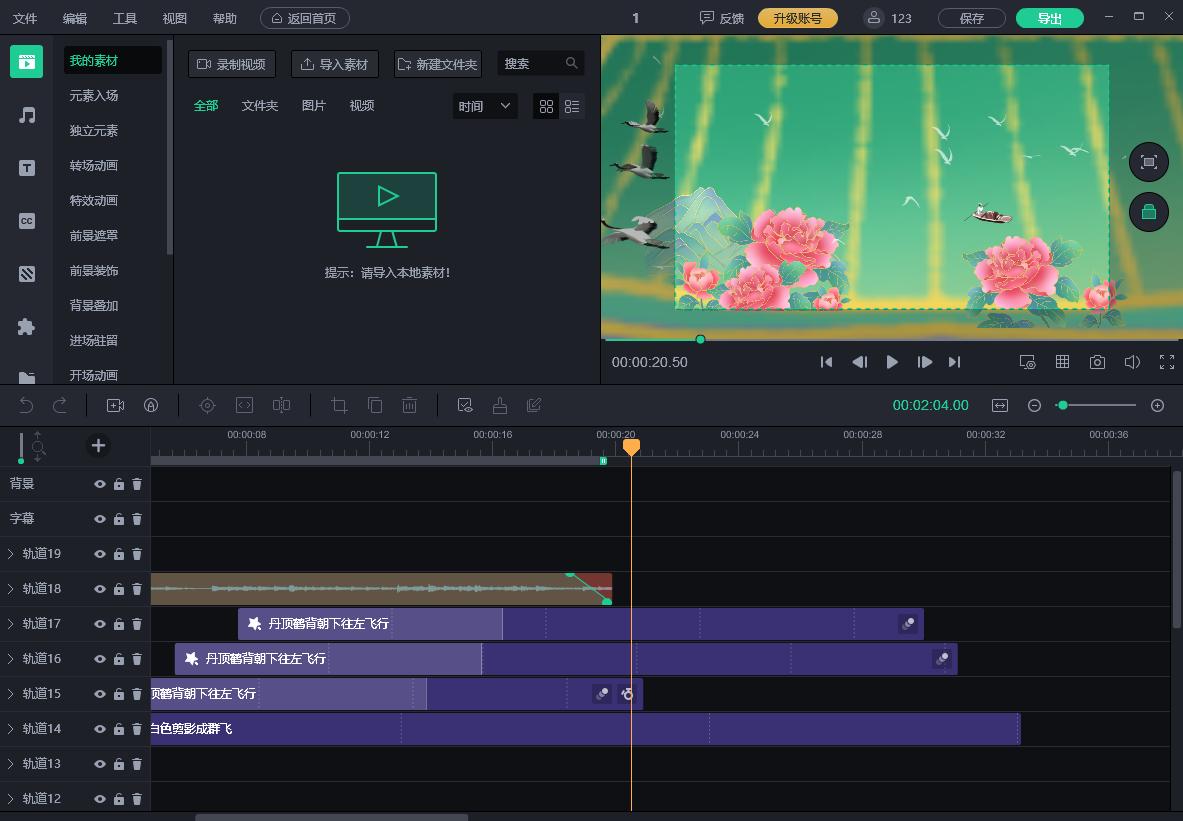Open the text titles panel

pos(25,167)
